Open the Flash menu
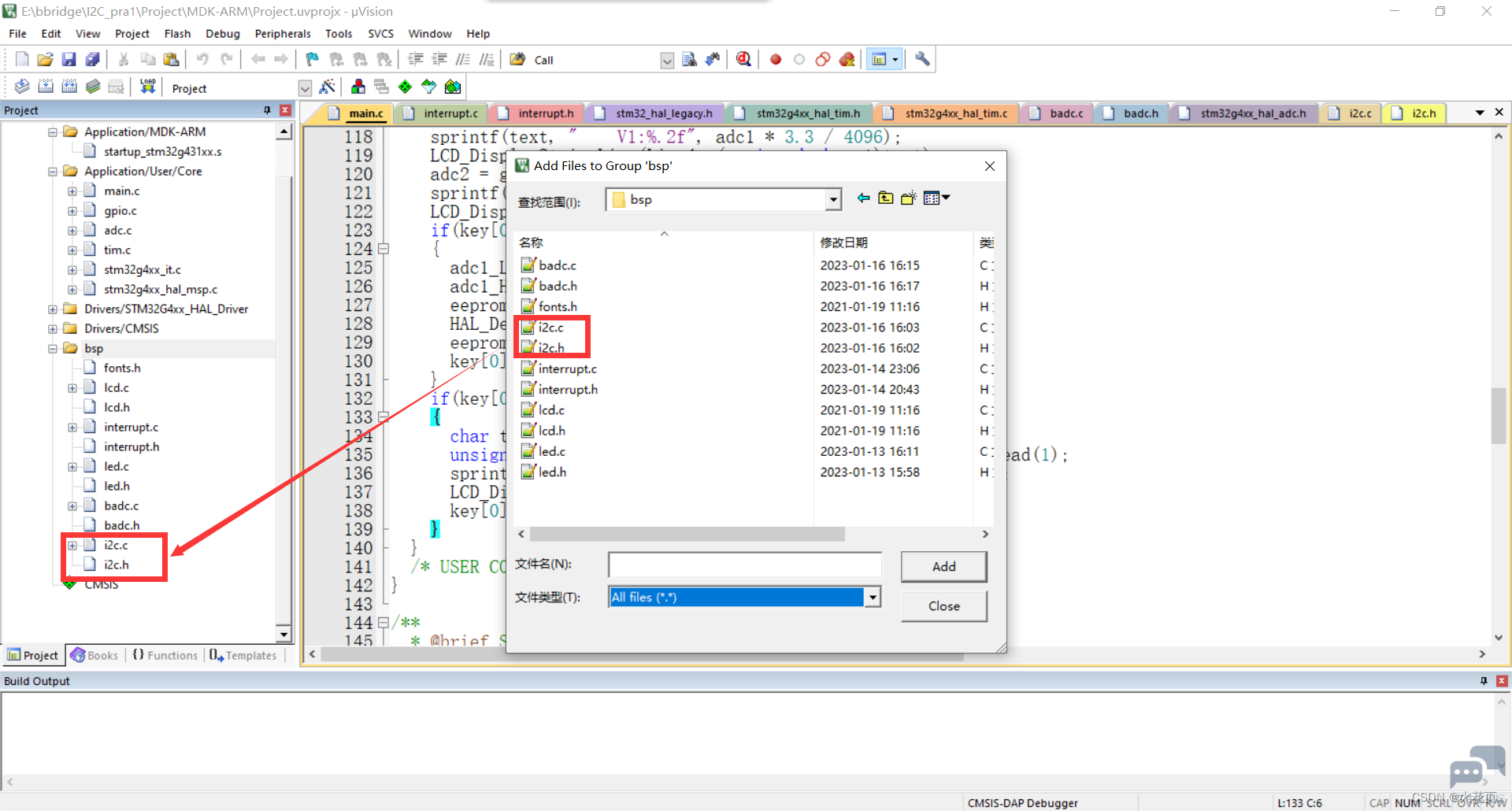Viewport: 1512px width, 811px height. pos(177,34)
